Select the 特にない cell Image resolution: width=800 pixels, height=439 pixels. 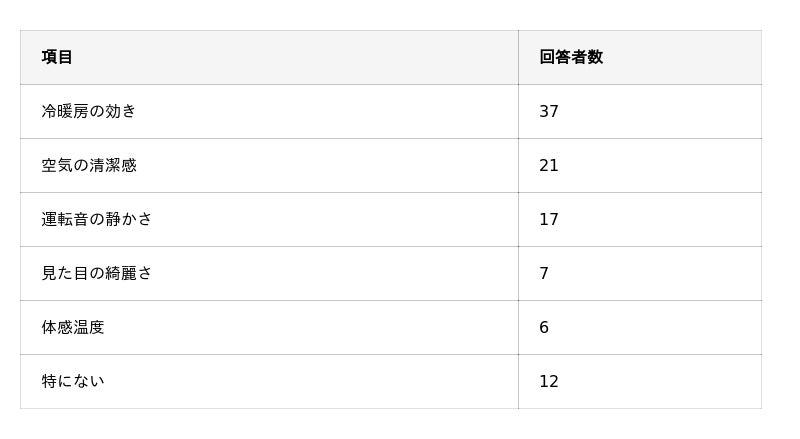pos(73,381)
